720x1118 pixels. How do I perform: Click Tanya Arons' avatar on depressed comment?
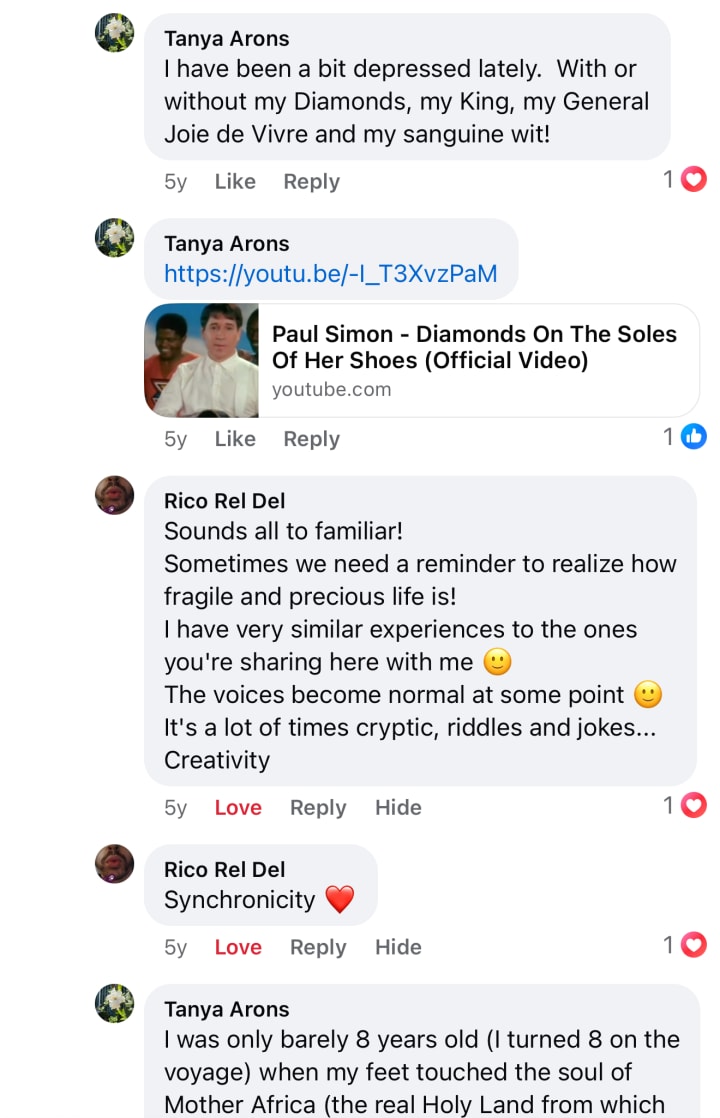(x=115, y=34)
